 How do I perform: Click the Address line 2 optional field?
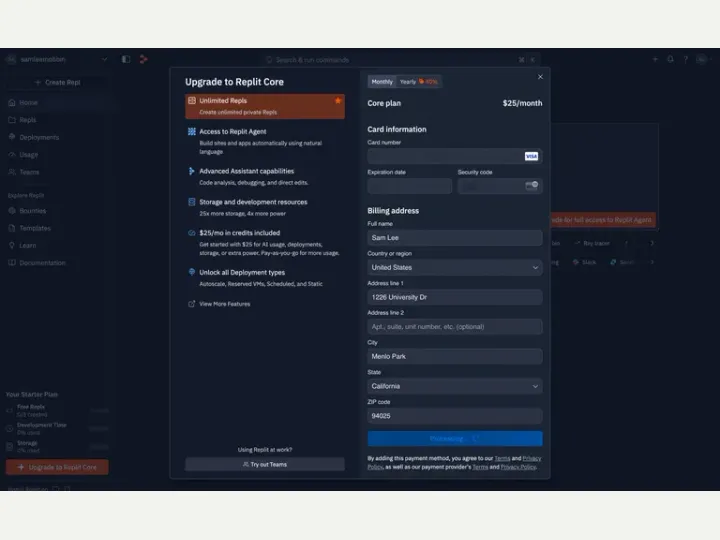coord(455,326)
